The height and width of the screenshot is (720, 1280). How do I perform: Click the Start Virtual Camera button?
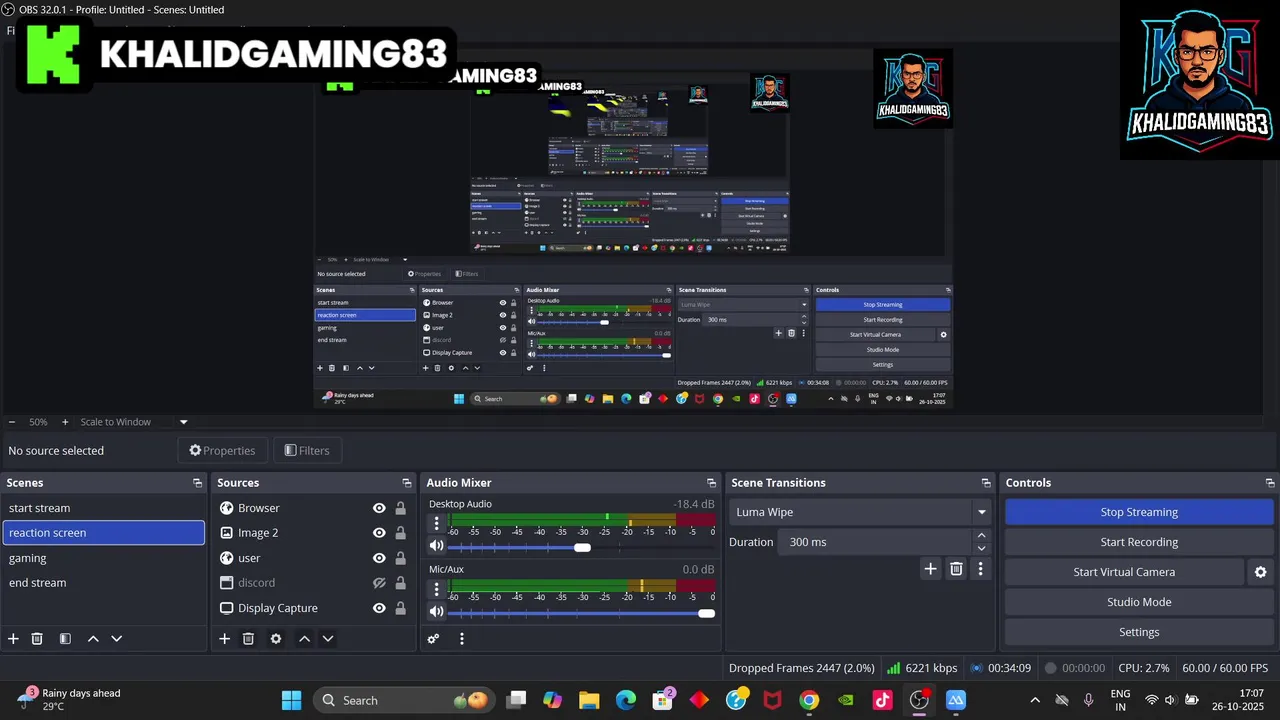[1124, 572]
